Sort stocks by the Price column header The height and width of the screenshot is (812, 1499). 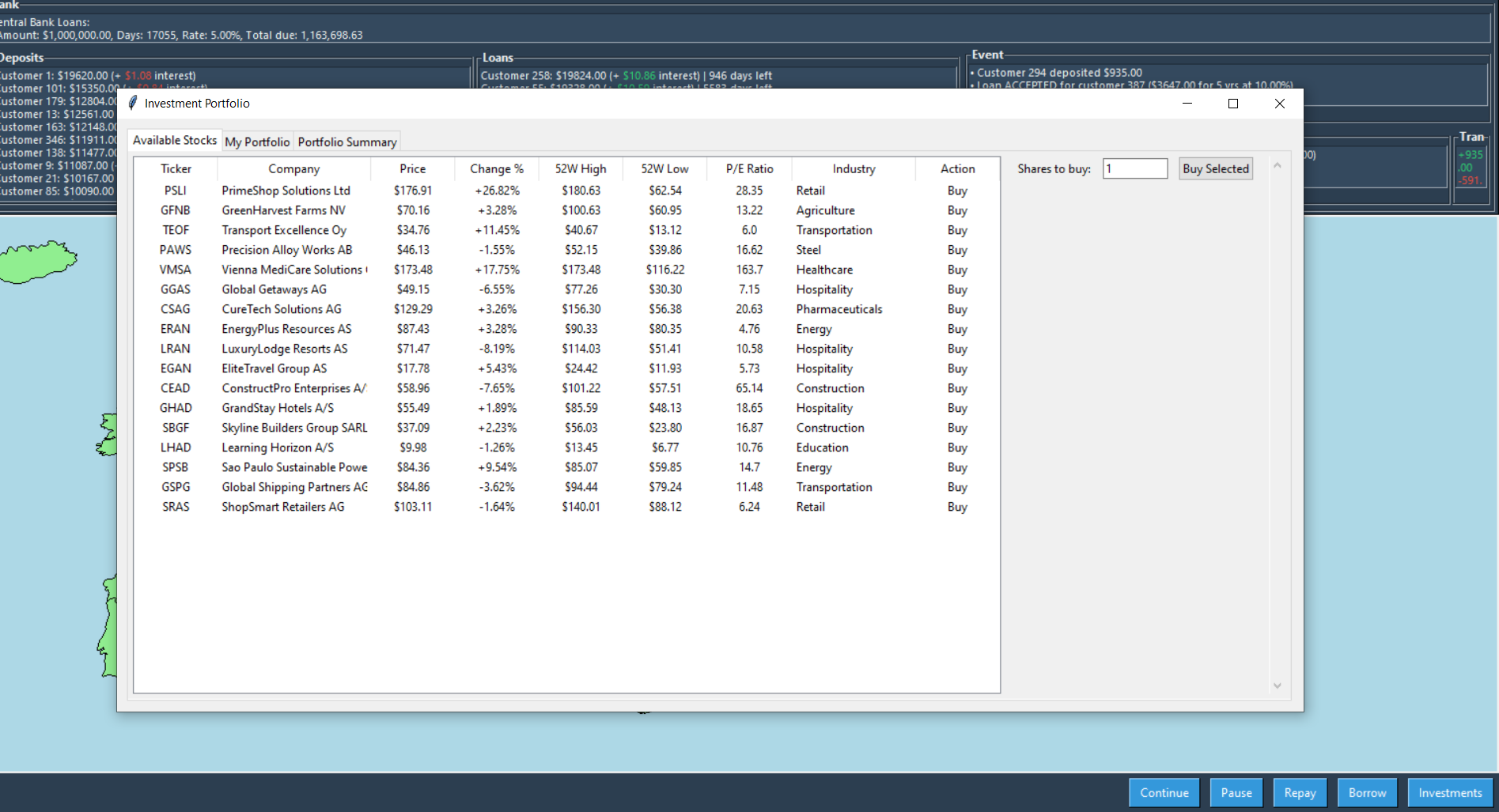(412, 168)
